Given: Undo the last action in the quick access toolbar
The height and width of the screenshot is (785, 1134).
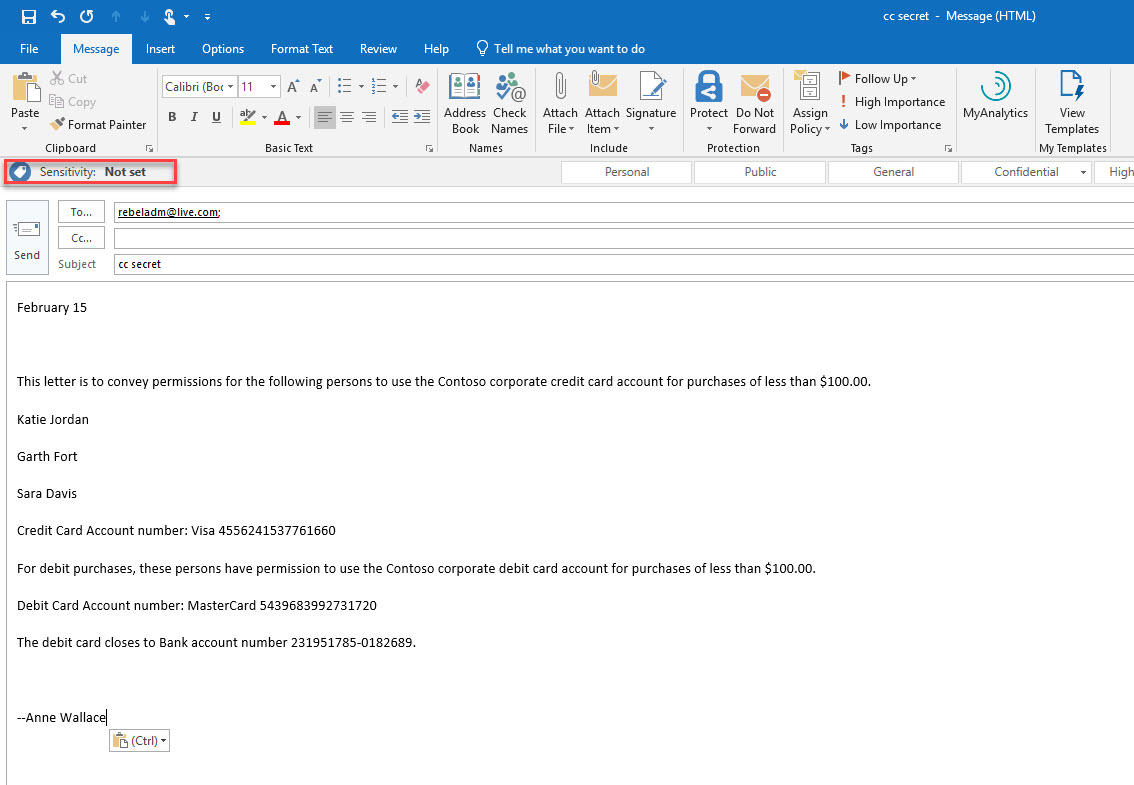Looking at the screenshot, I should (x=58, y=16).
